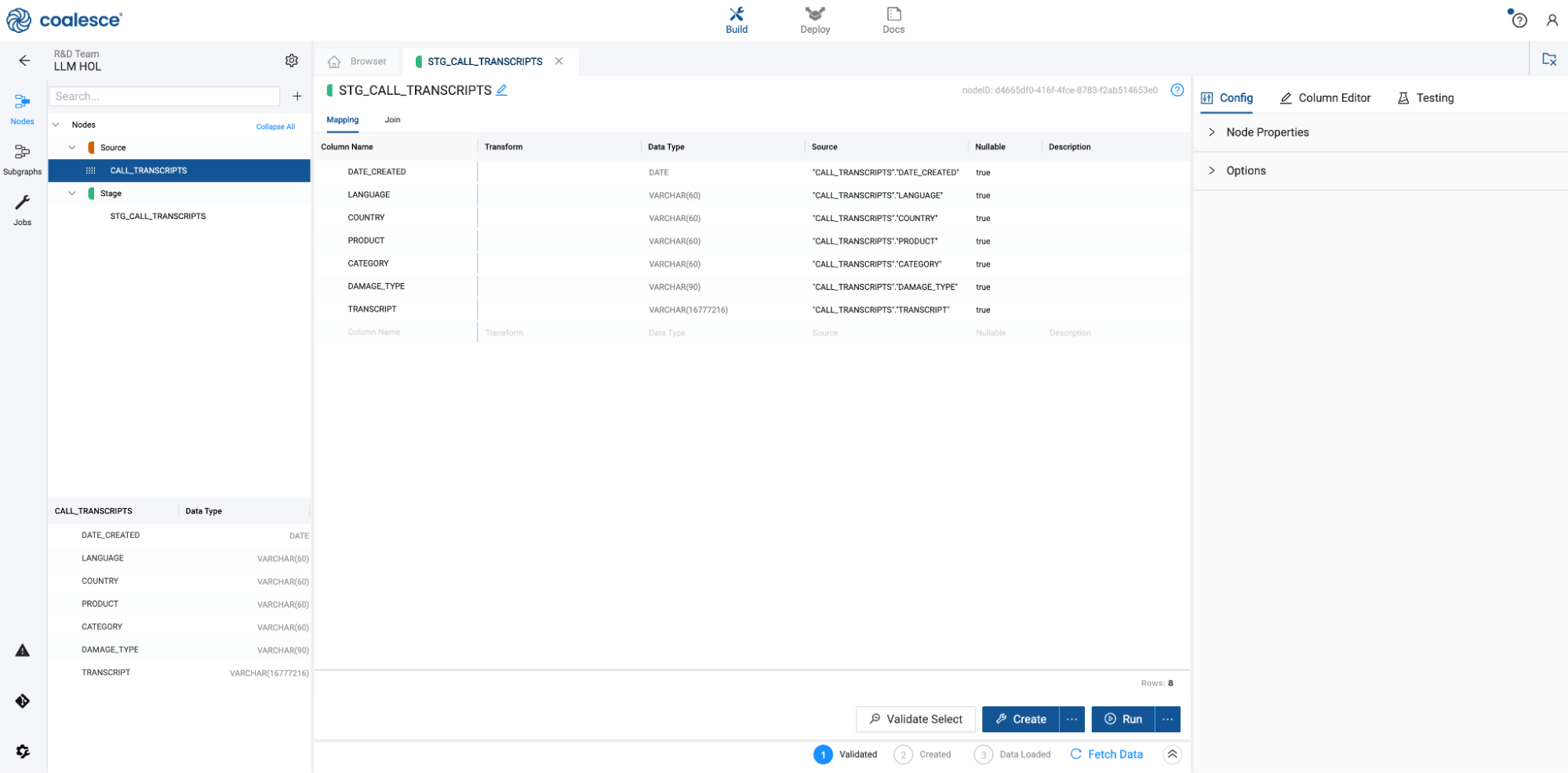Click Collapse All link
1568x773 pixels.
pyautogui.click(x=275, y=126)
